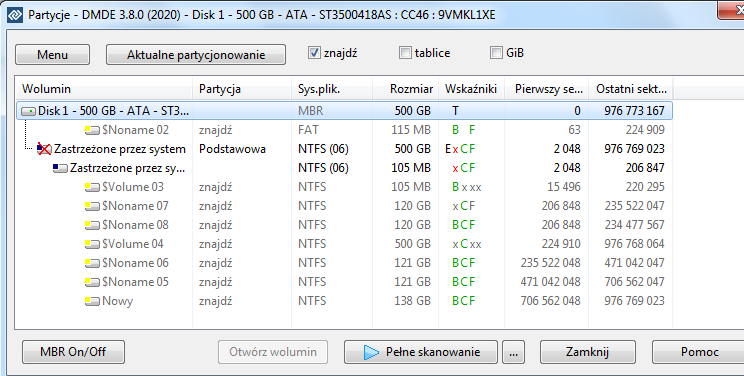The height and width of the screenshot is (376, 744).
Task: Click first sector value 15 496
Action: pyautogui.click(x=564, y=187)
